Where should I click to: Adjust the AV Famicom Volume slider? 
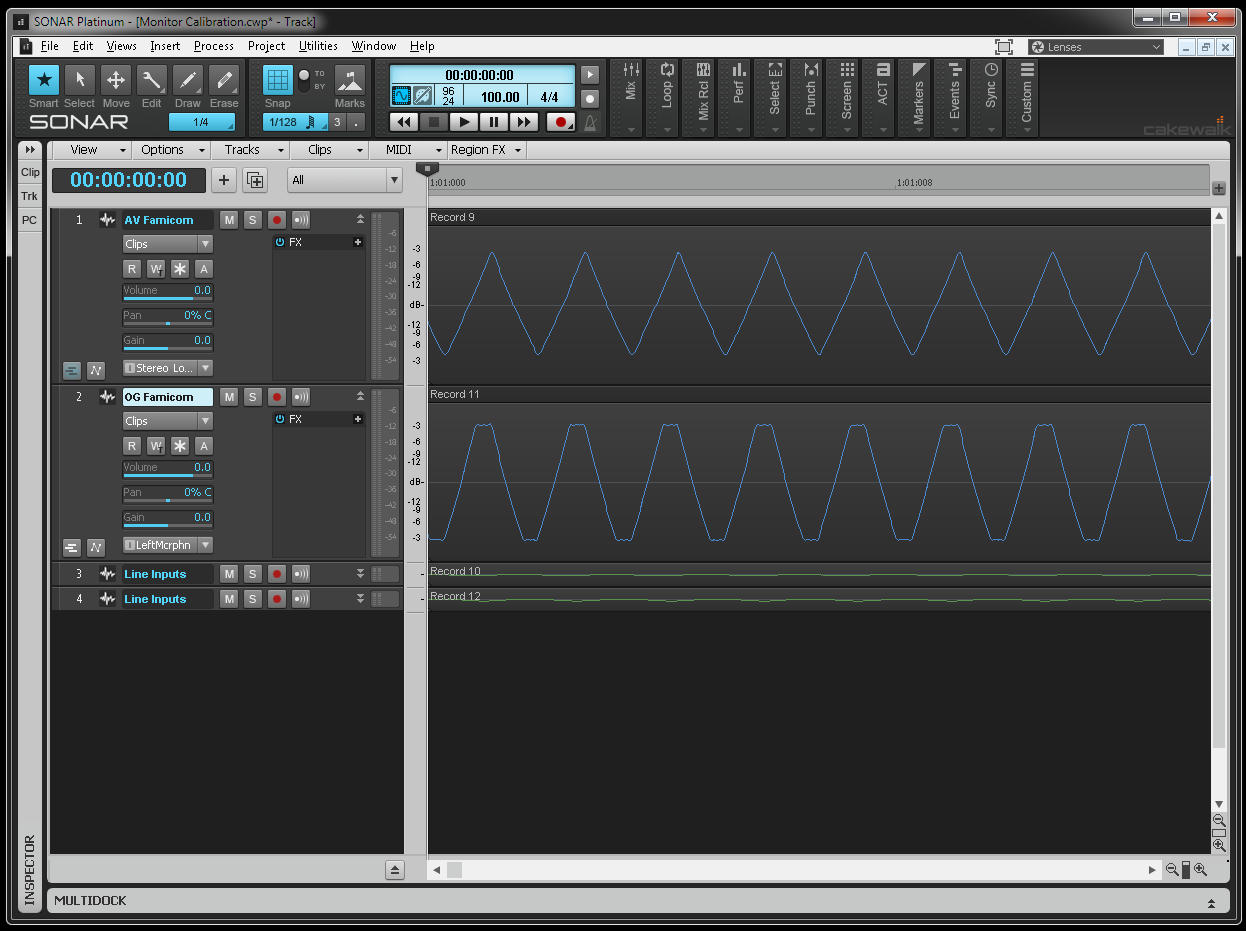tap(168, 292)
